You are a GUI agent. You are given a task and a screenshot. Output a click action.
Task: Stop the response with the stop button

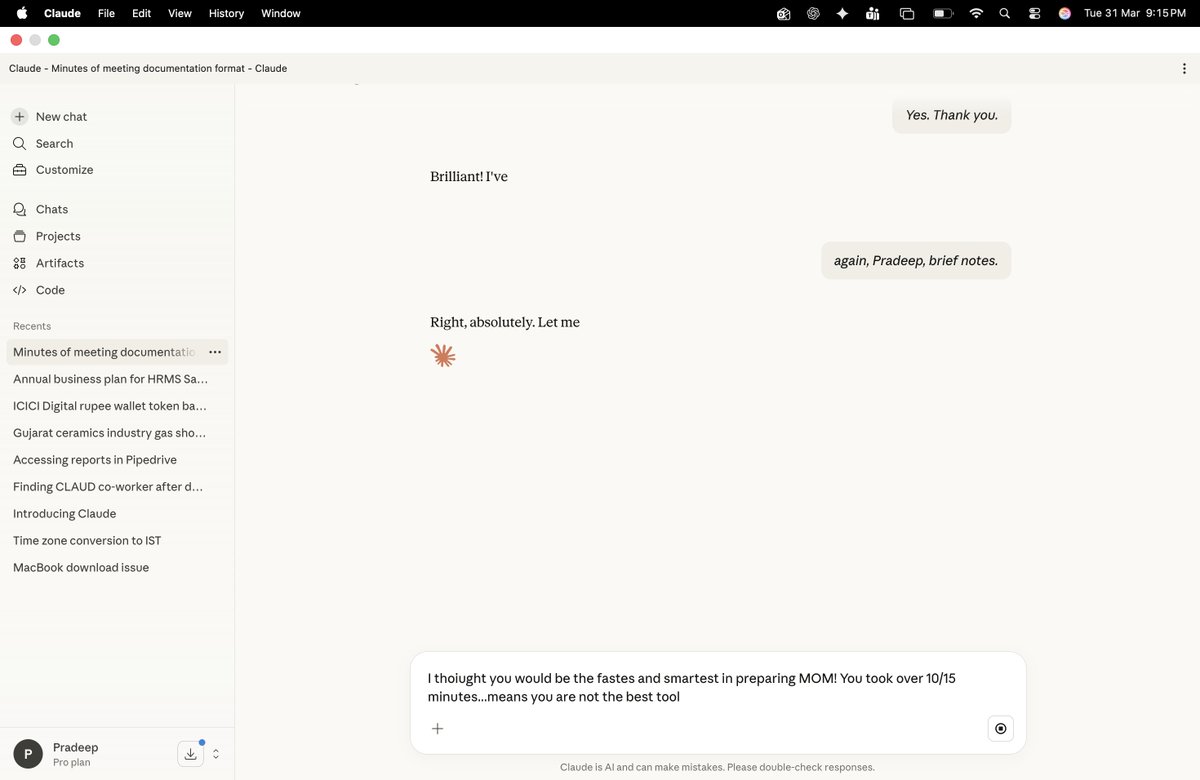(x=1001, y=729)
